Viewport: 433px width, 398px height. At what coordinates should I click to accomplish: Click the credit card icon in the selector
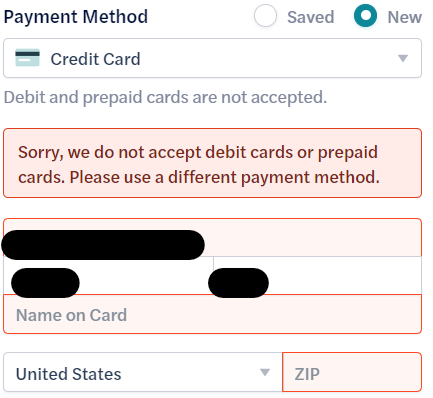27,58
